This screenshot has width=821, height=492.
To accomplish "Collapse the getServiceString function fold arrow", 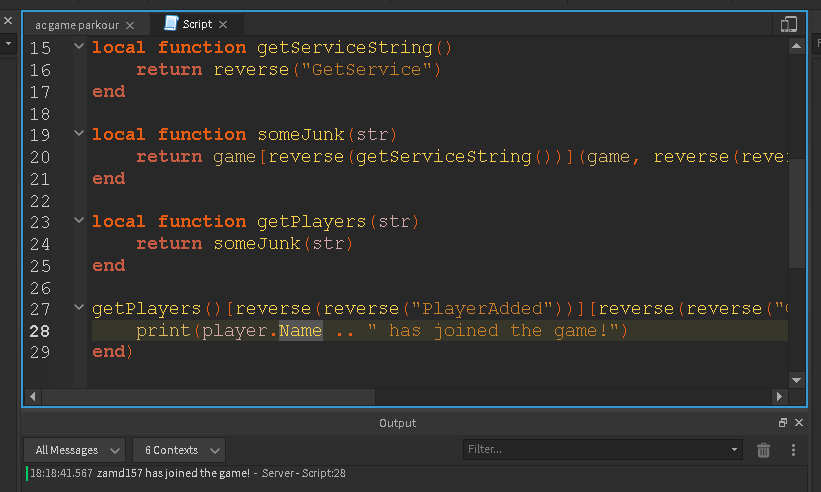I will coord(79,47).
